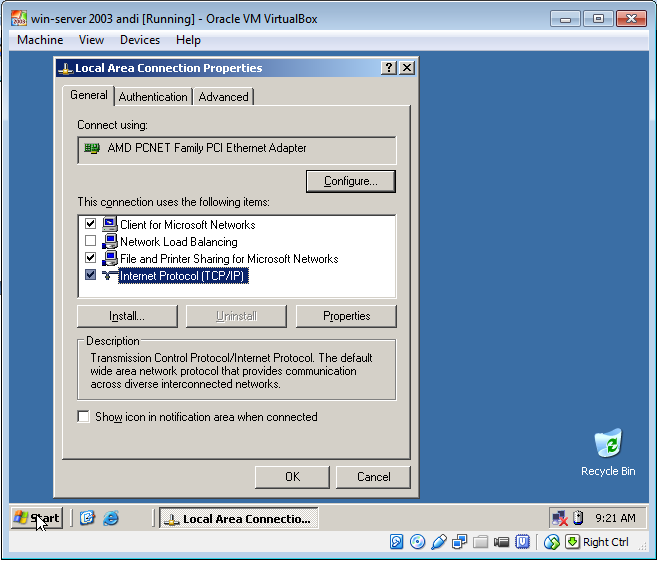
Task: Click the video capture indicator icon
Action: click(501, 542)
